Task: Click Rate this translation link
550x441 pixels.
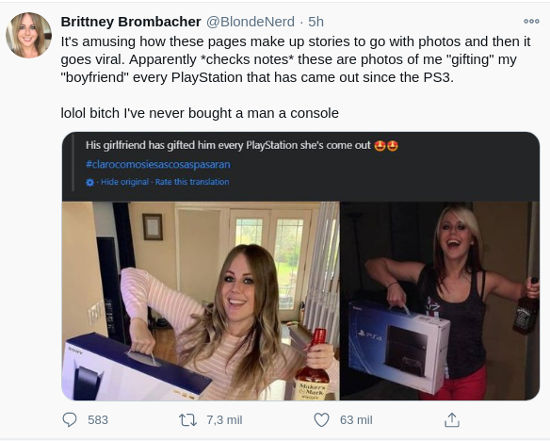Action: click(192, 182)
